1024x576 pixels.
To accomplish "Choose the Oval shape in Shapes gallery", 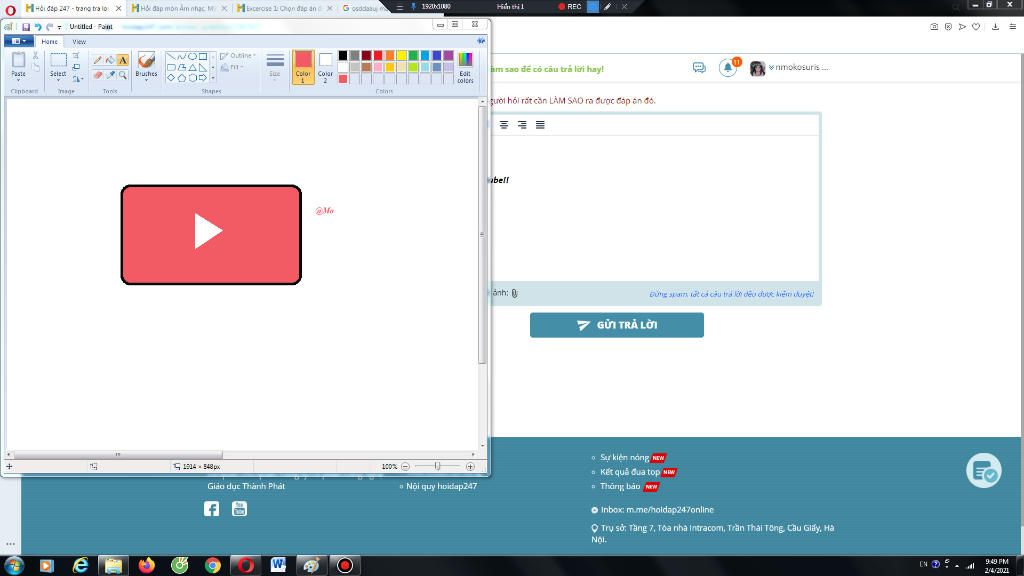I will 192,57.
